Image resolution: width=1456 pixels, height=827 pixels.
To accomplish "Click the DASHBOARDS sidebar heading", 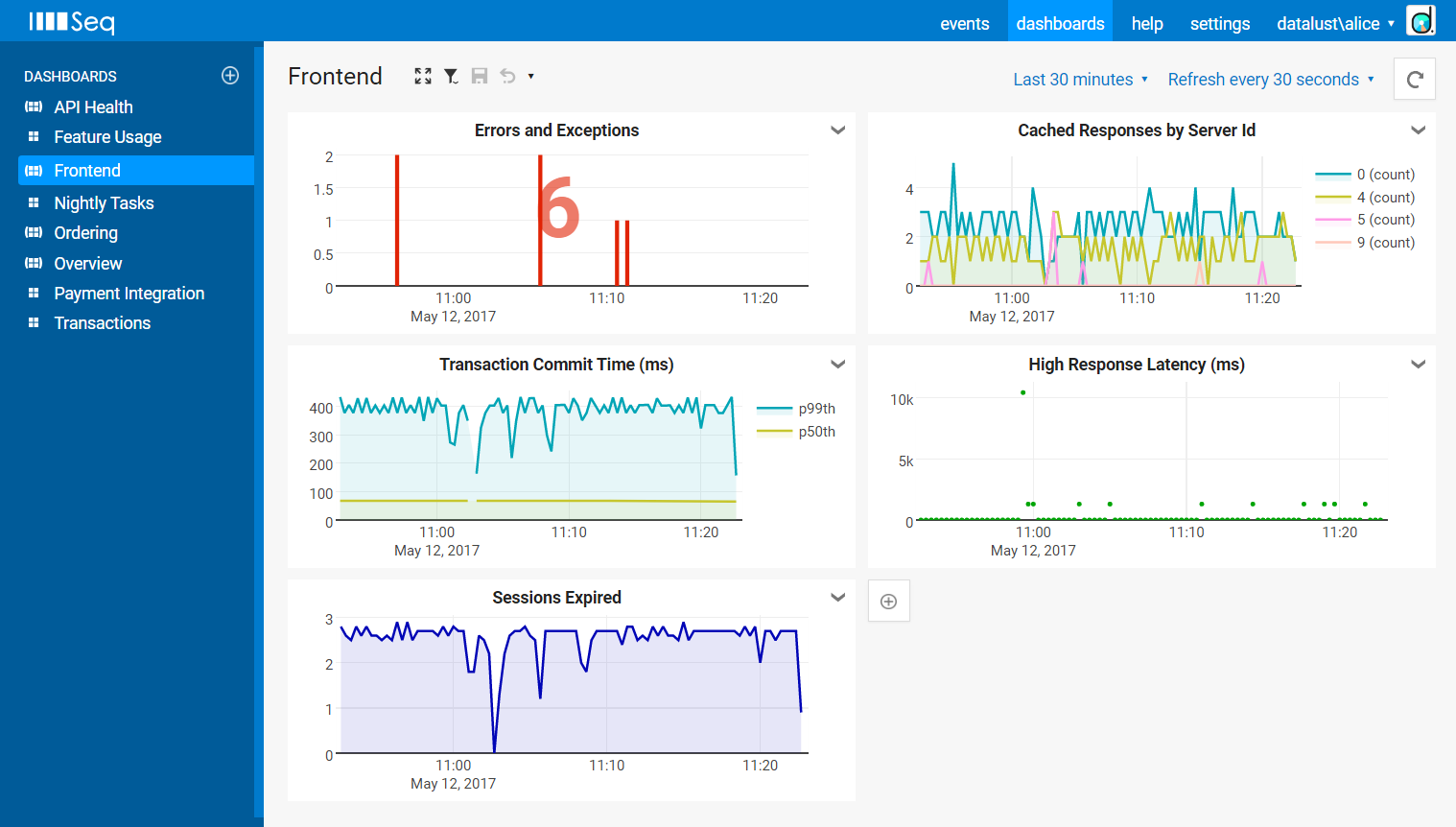I will tap(70, 76).
